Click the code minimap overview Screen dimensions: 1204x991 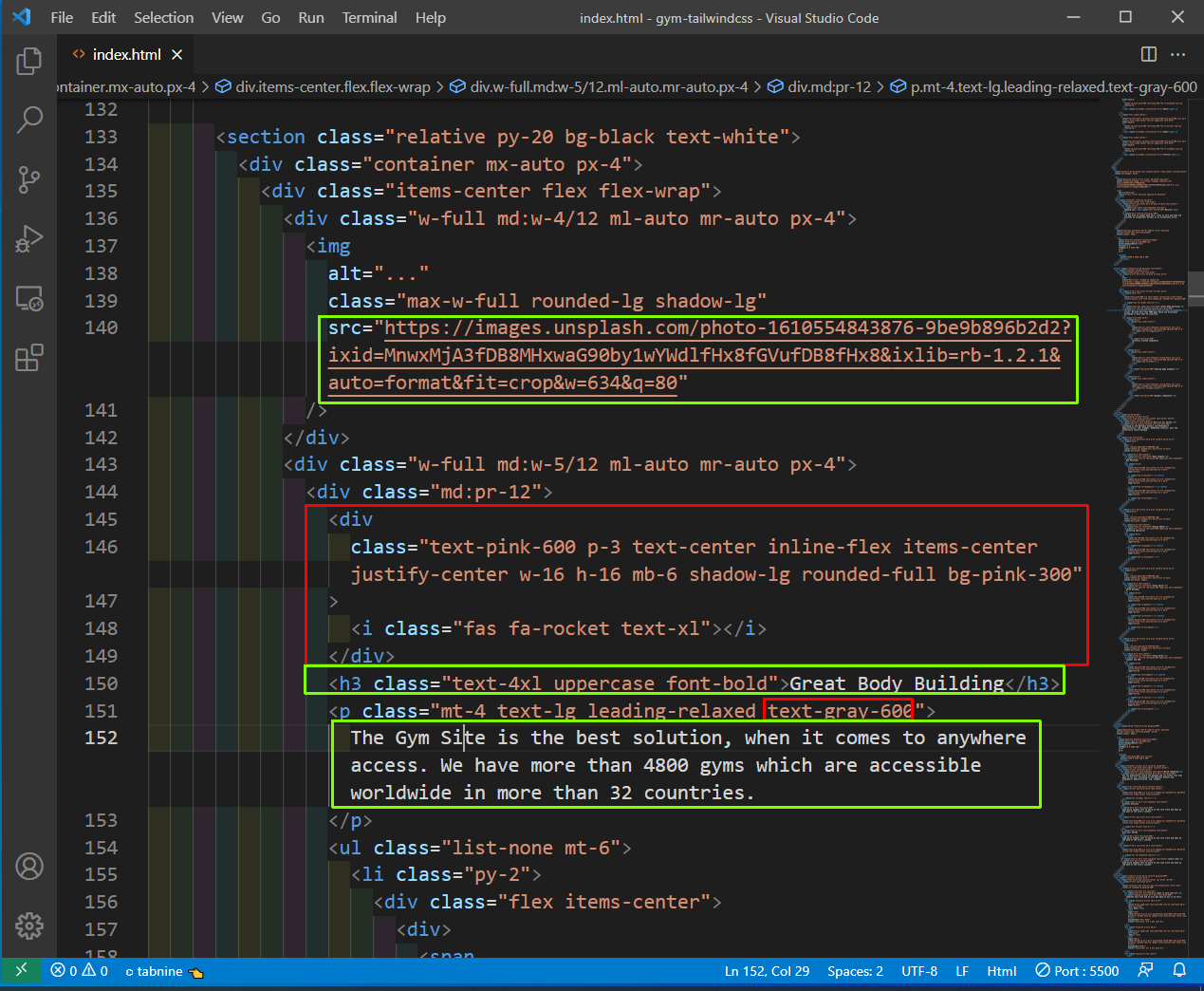tap(1150, 527)
